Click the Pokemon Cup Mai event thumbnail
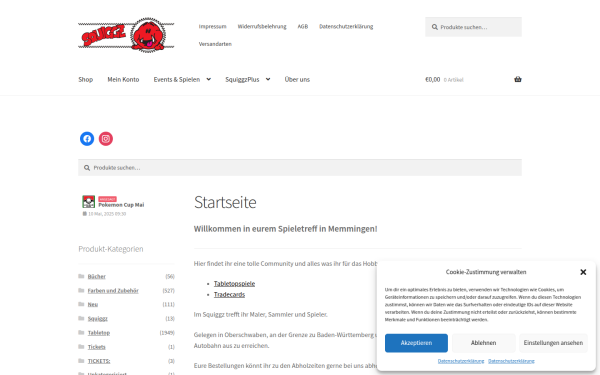The width and height of the screenshot is (600, 375). click(88, 201)
